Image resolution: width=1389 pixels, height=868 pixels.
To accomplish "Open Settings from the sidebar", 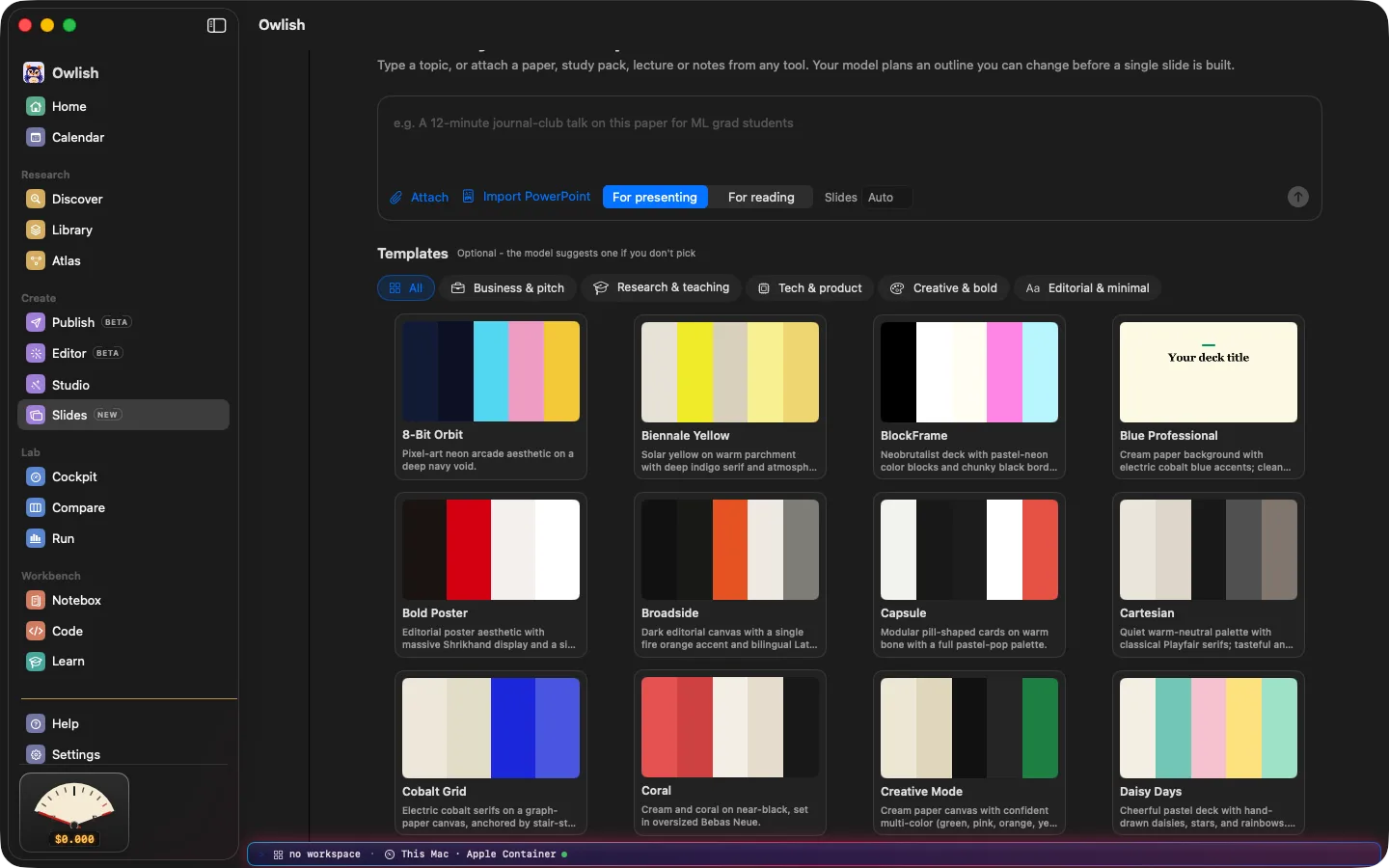I will click(123, 754).
